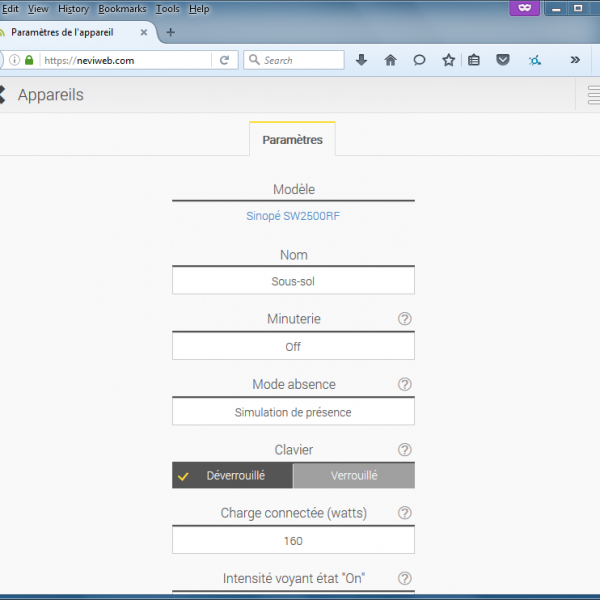Open a new browser tab with the plus button
The height and width of the screenshot is (600, 600).
[x=170, y=32]
